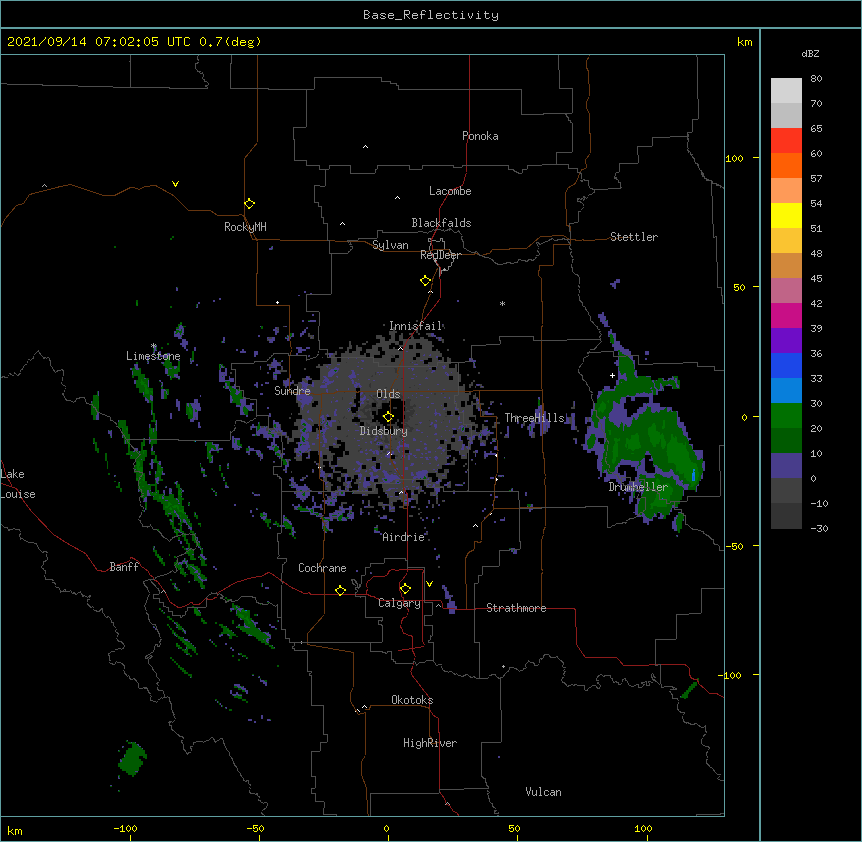The image size is (862, 842).
Task: Click the Sundre label
Action: point(292,391)
